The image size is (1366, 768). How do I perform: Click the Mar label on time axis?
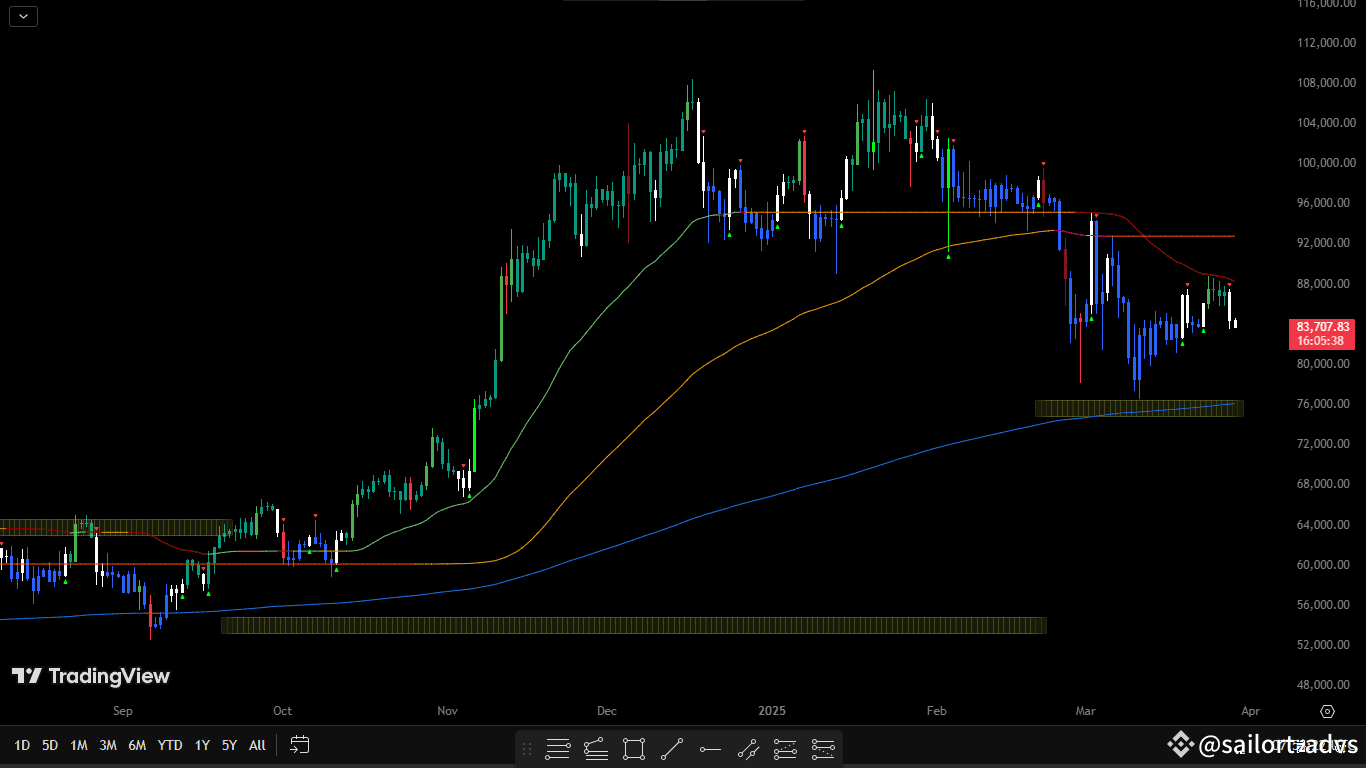click(1086, 711)
